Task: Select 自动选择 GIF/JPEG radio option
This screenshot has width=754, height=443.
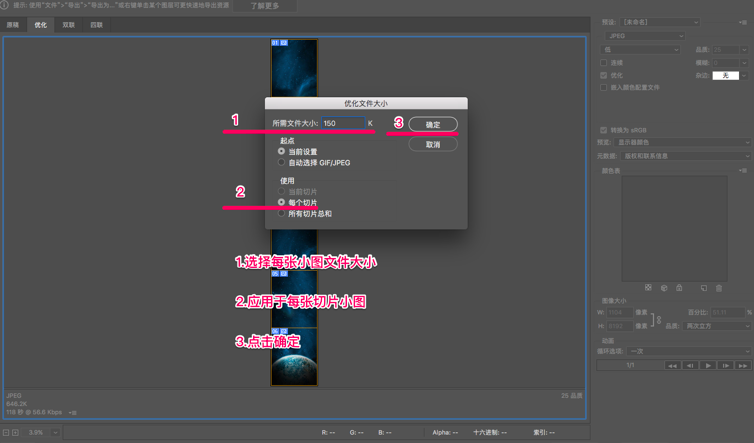Action: [x=282, y=162]
